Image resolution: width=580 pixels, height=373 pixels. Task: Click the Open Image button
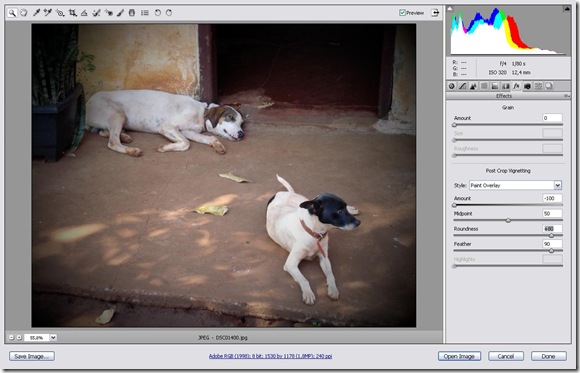(459, 356)
